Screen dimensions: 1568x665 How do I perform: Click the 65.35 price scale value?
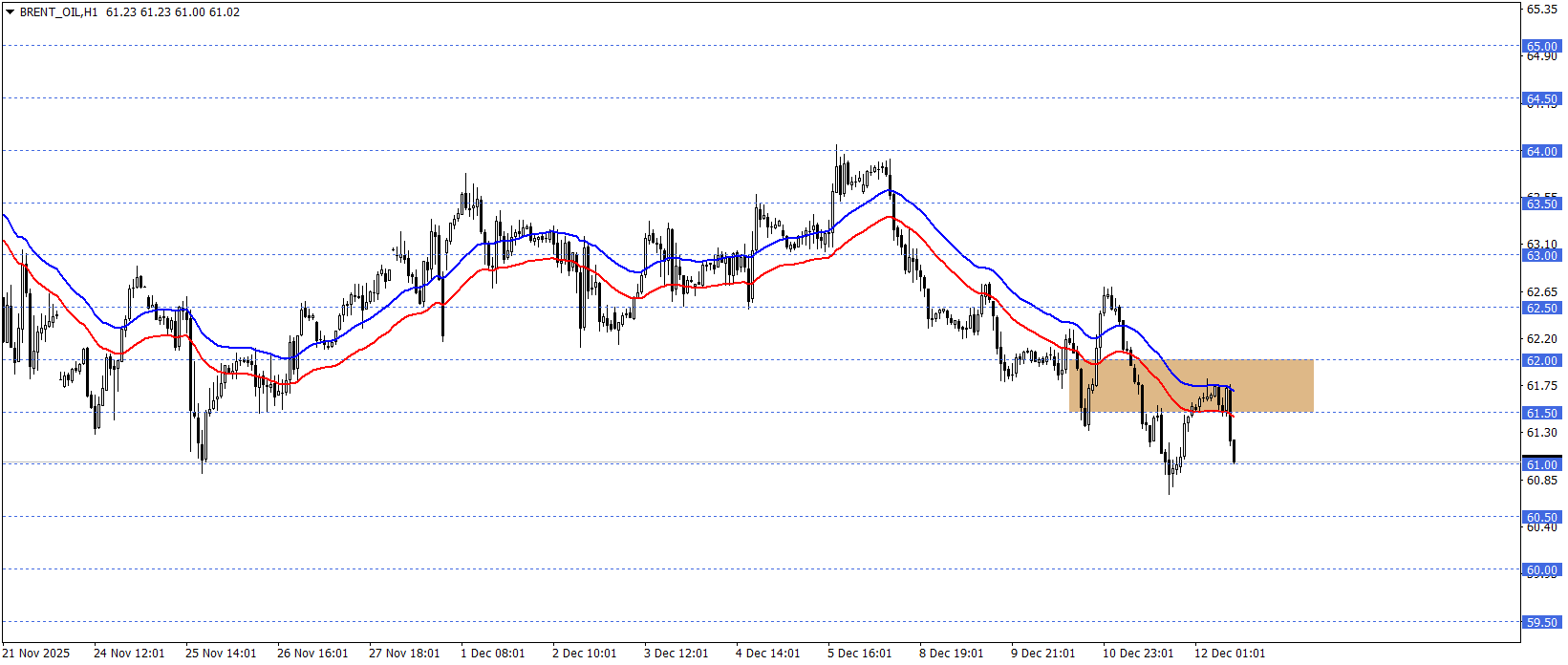[1541, 9]
